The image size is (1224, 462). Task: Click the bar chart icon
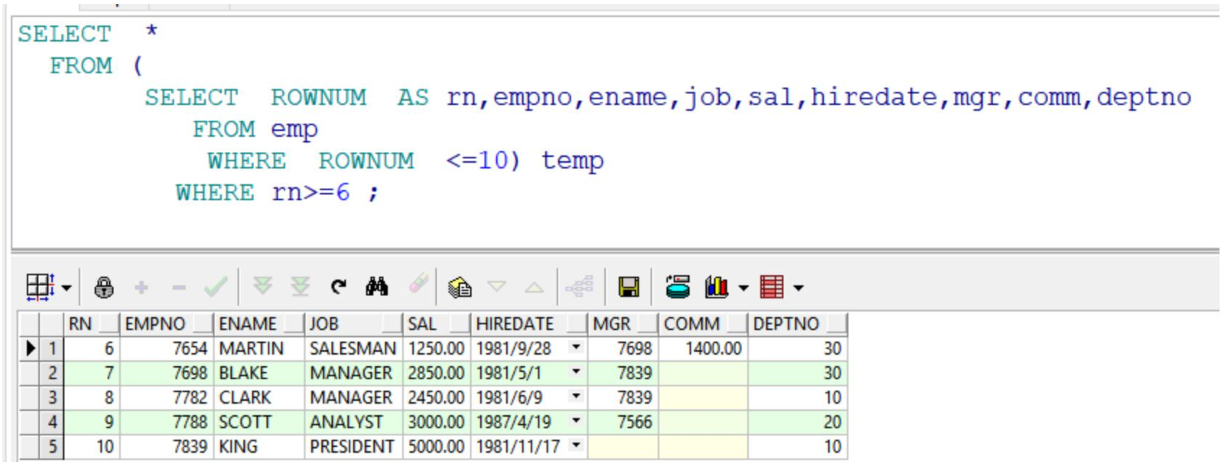(x=716, y=288)
